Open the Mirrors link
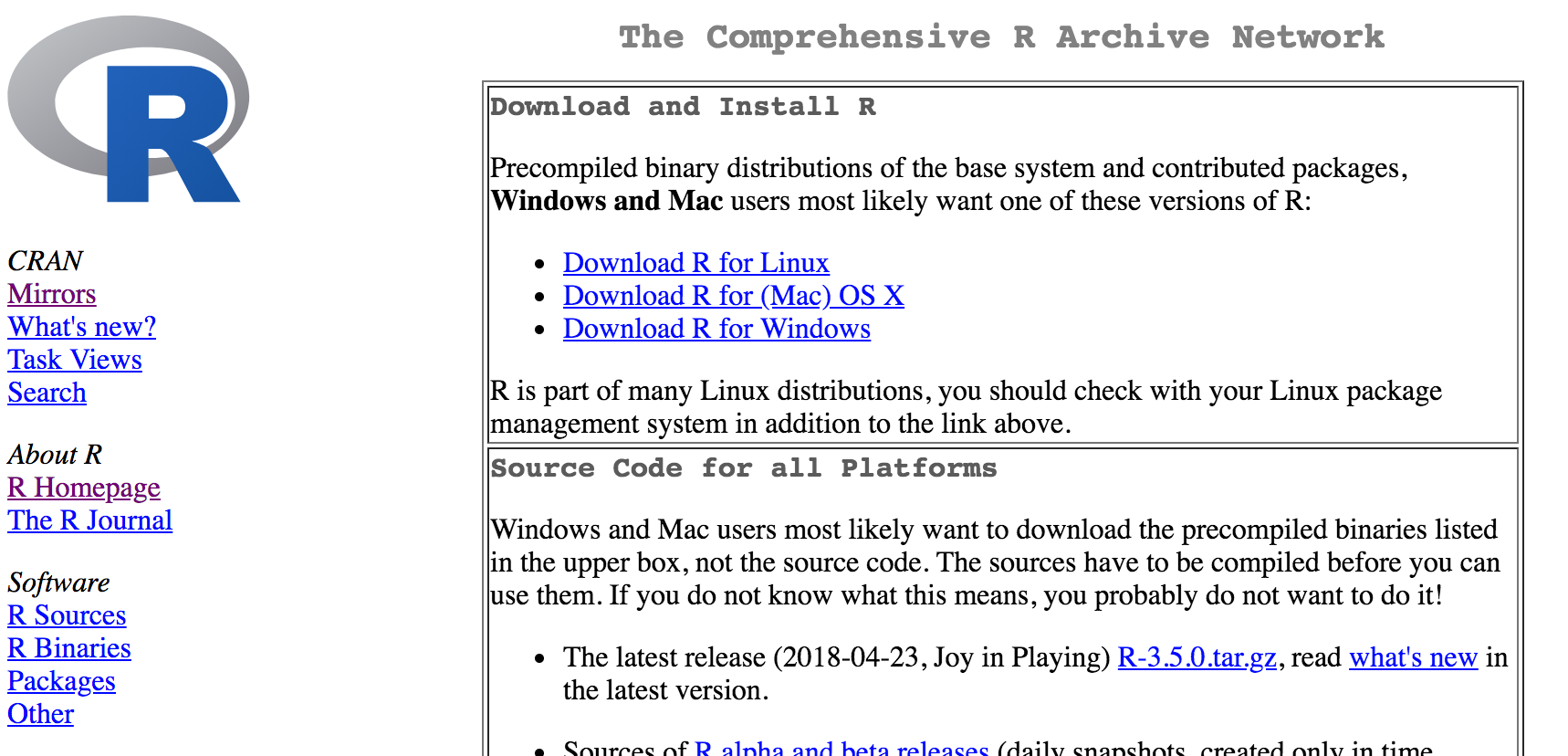The height and width of the screenshot is (756, 1568). (52, 294)
